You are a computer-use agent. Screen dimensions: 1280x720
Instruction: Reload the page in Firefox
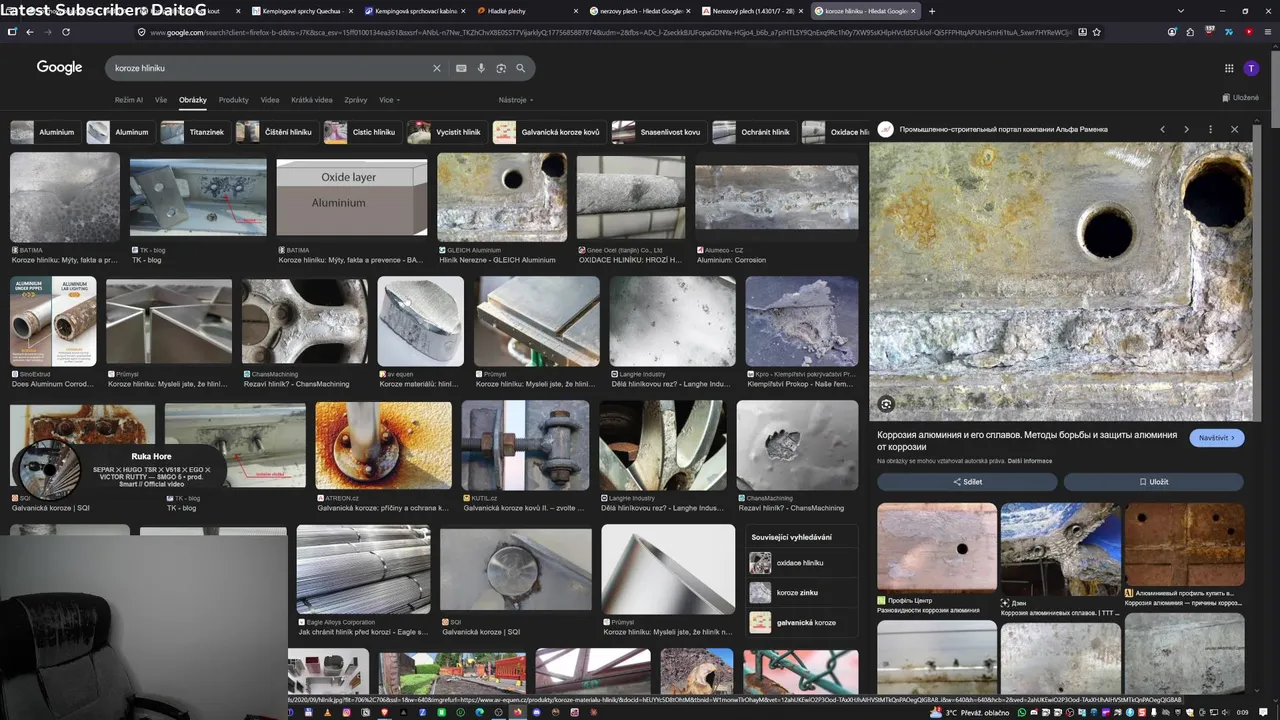click(66, 32)
